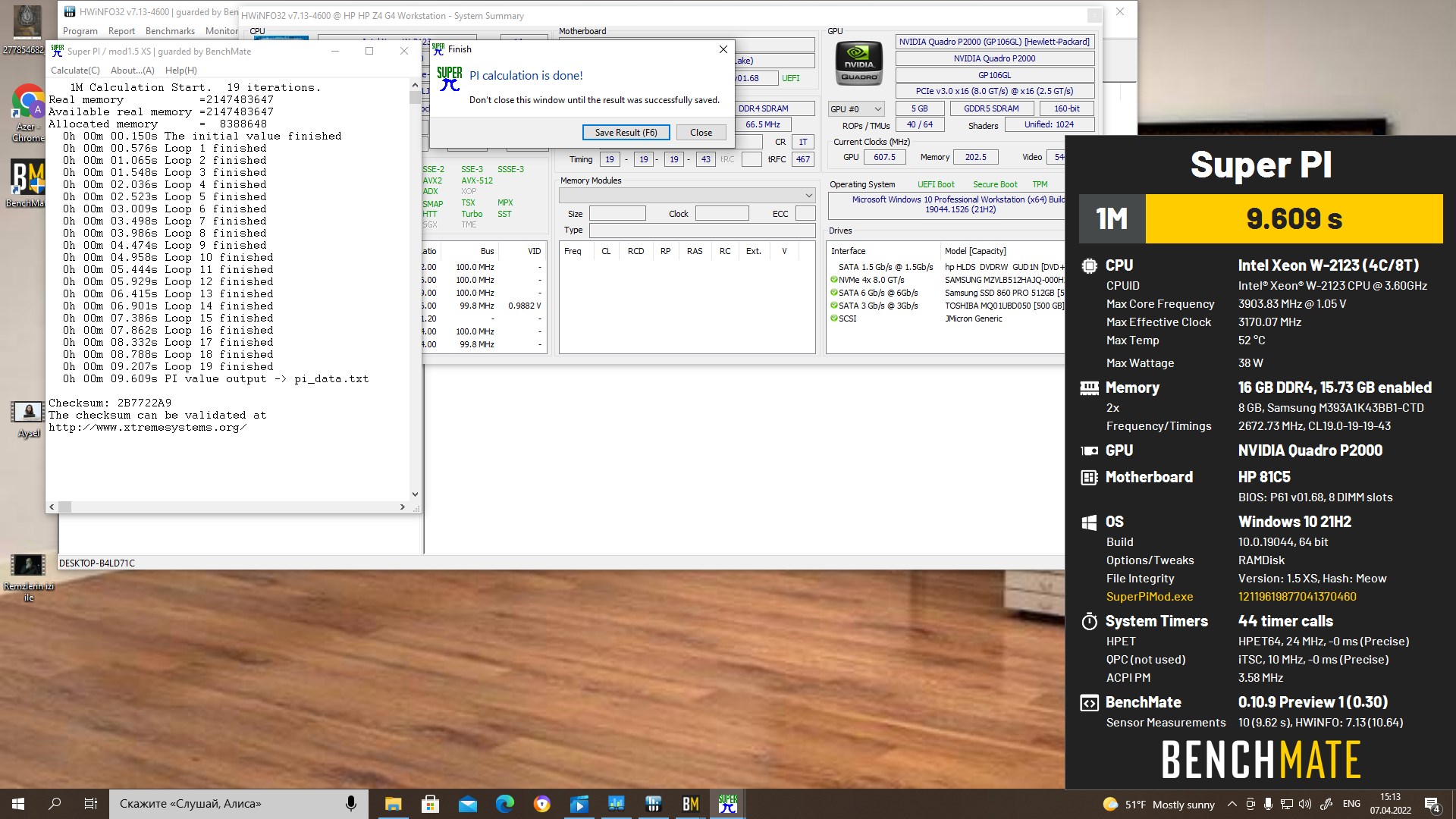Open Mail app from taskbar

tap(468, 804)
